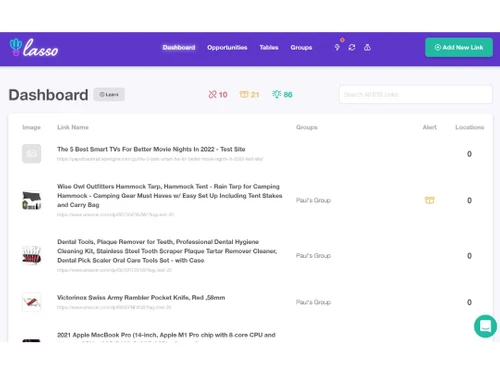Click the Learn button beside Dashboard

point(109,94)
